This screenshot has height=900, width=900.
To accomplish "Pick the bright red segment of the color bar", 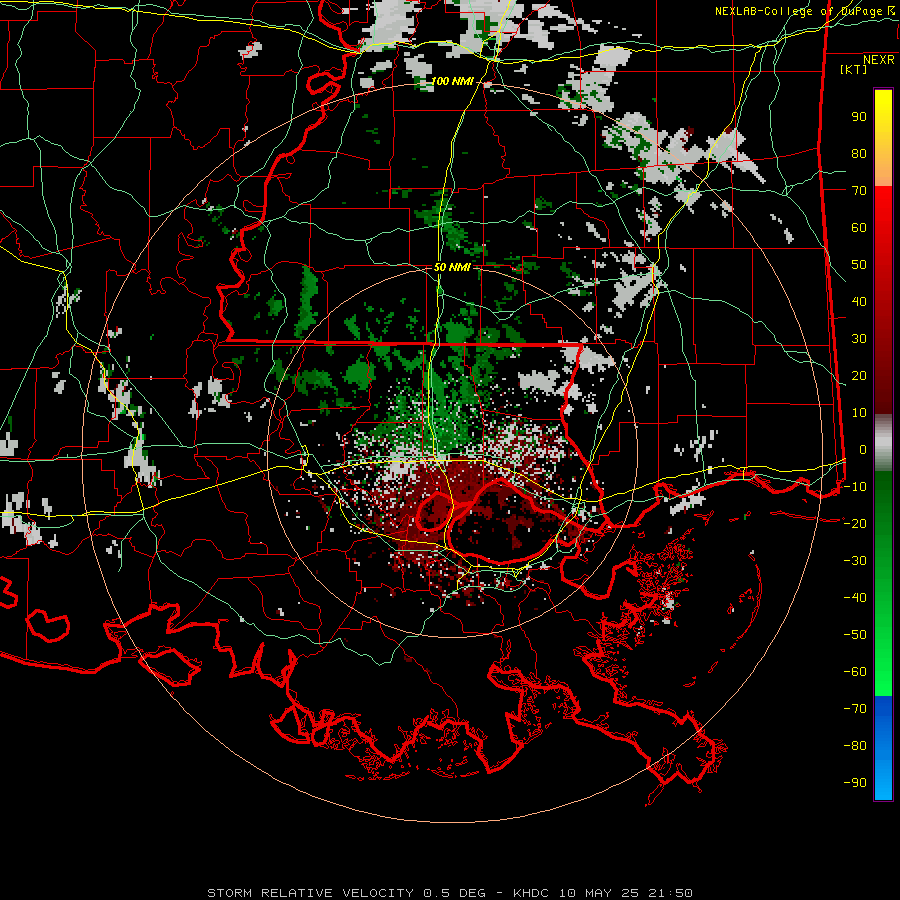I will point(883,215).
